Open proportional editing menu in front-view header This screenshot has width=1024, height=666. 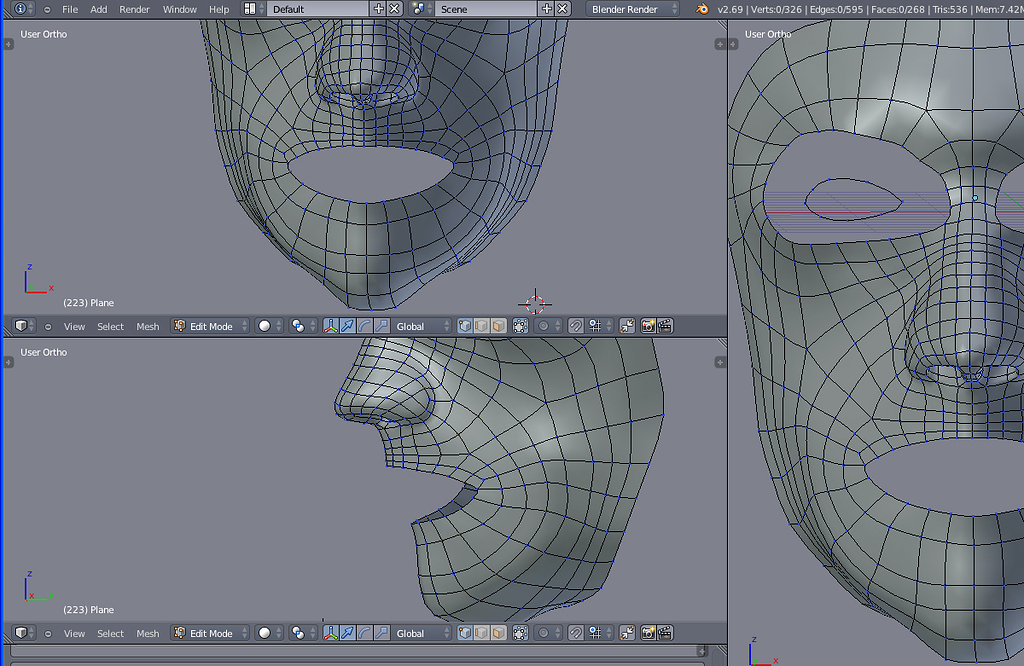point(547,326)
